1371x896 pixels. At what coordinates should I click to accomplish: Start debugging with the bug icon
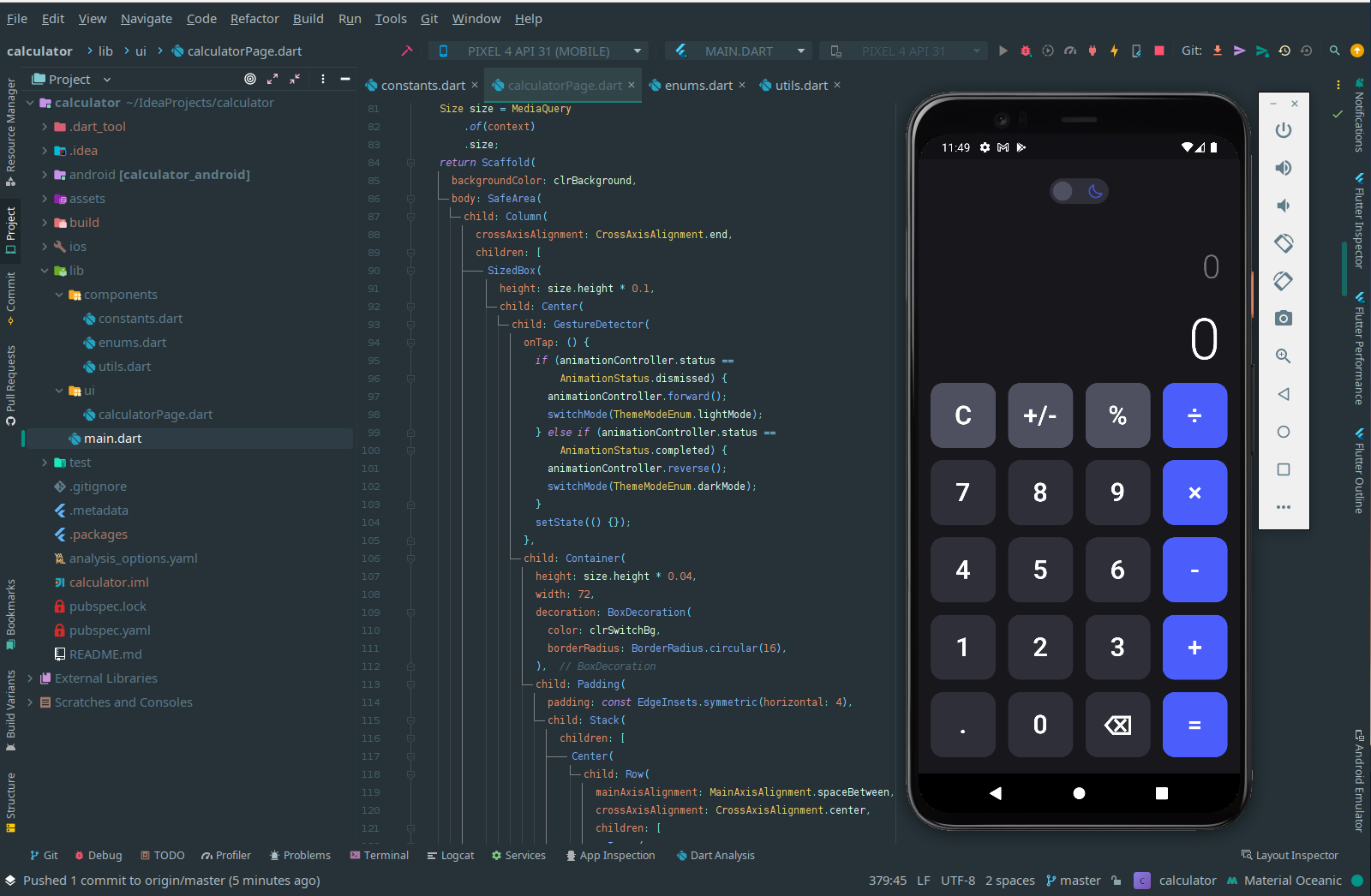coord(1026,51)
